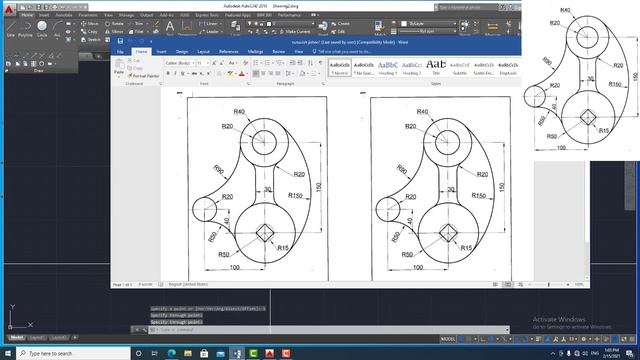Click Match Properties icon in AutoCAD
640x360 pixels.
pyautogui.click(x=379, y=28)
